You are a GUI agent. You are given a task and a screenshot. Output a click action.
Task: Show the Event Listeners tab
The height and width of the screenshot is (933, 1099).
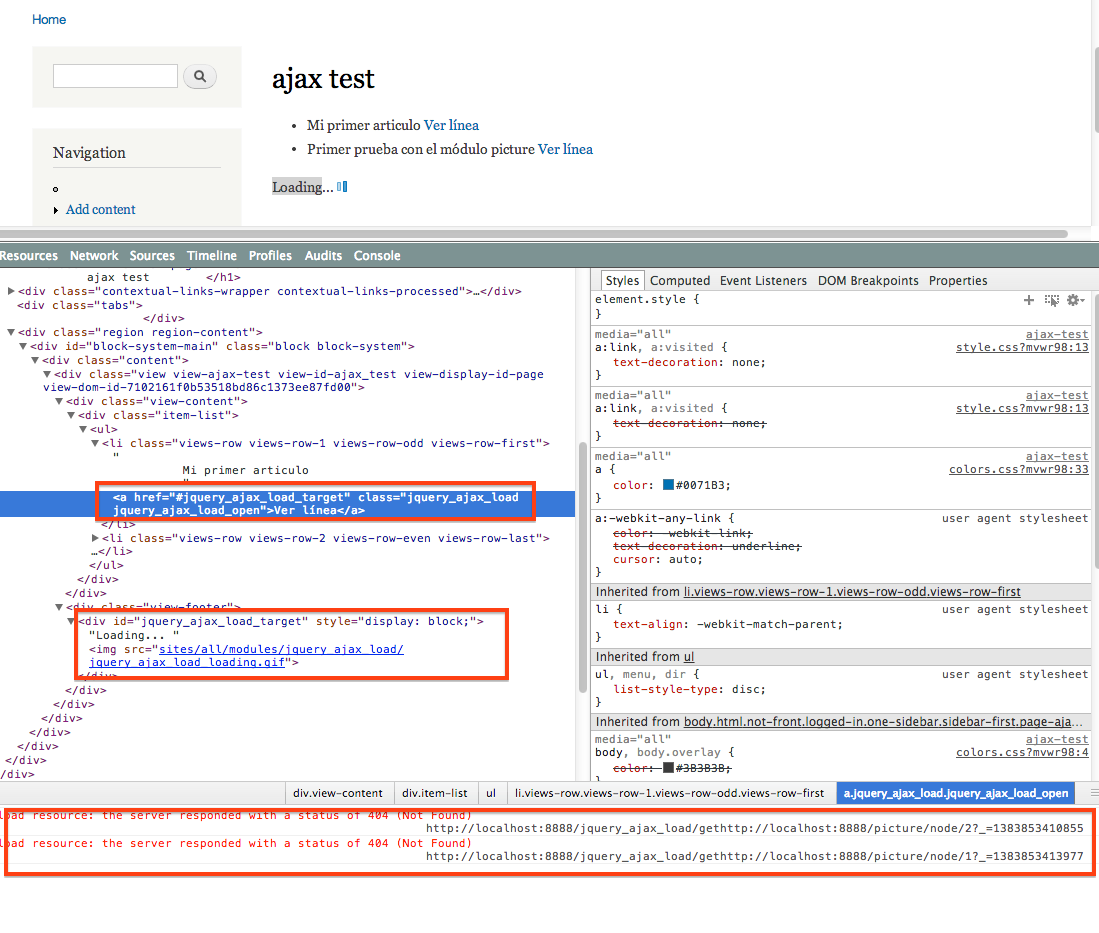[x=766, y=281]
